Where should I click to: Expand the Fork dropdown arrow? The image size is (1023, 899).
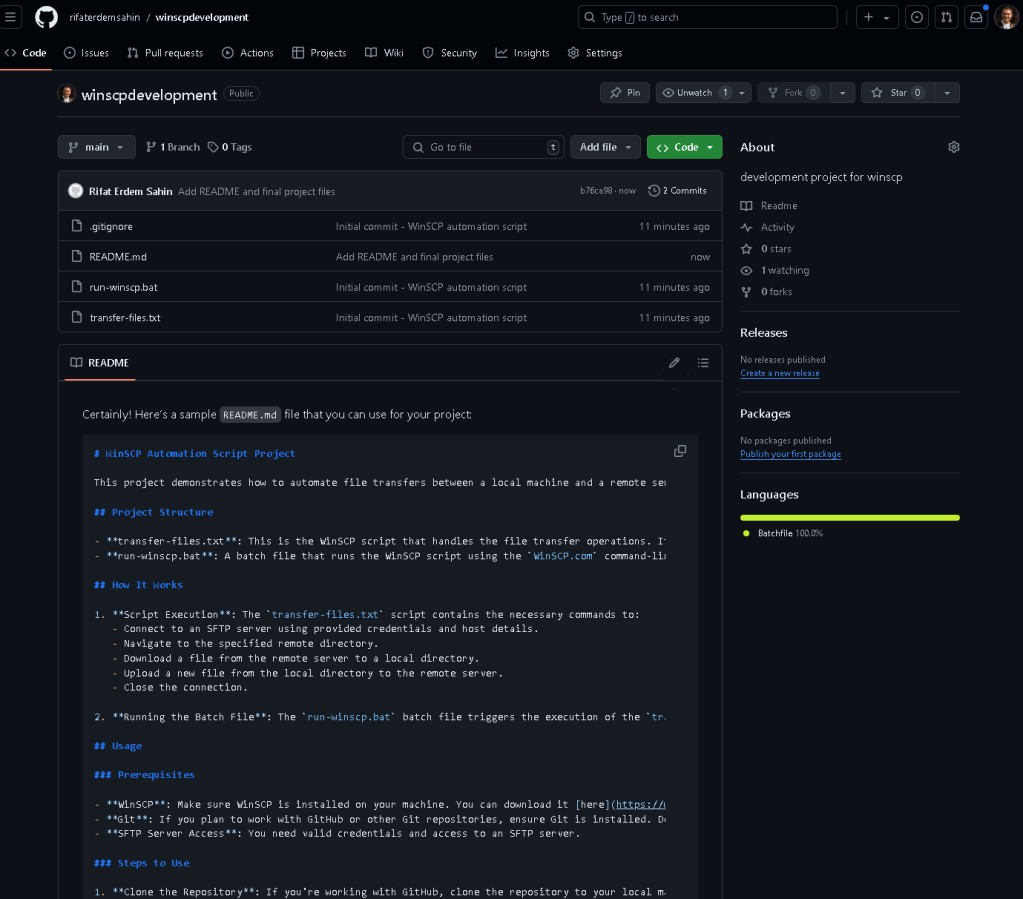pyautogui.click(x=842, y=93)
